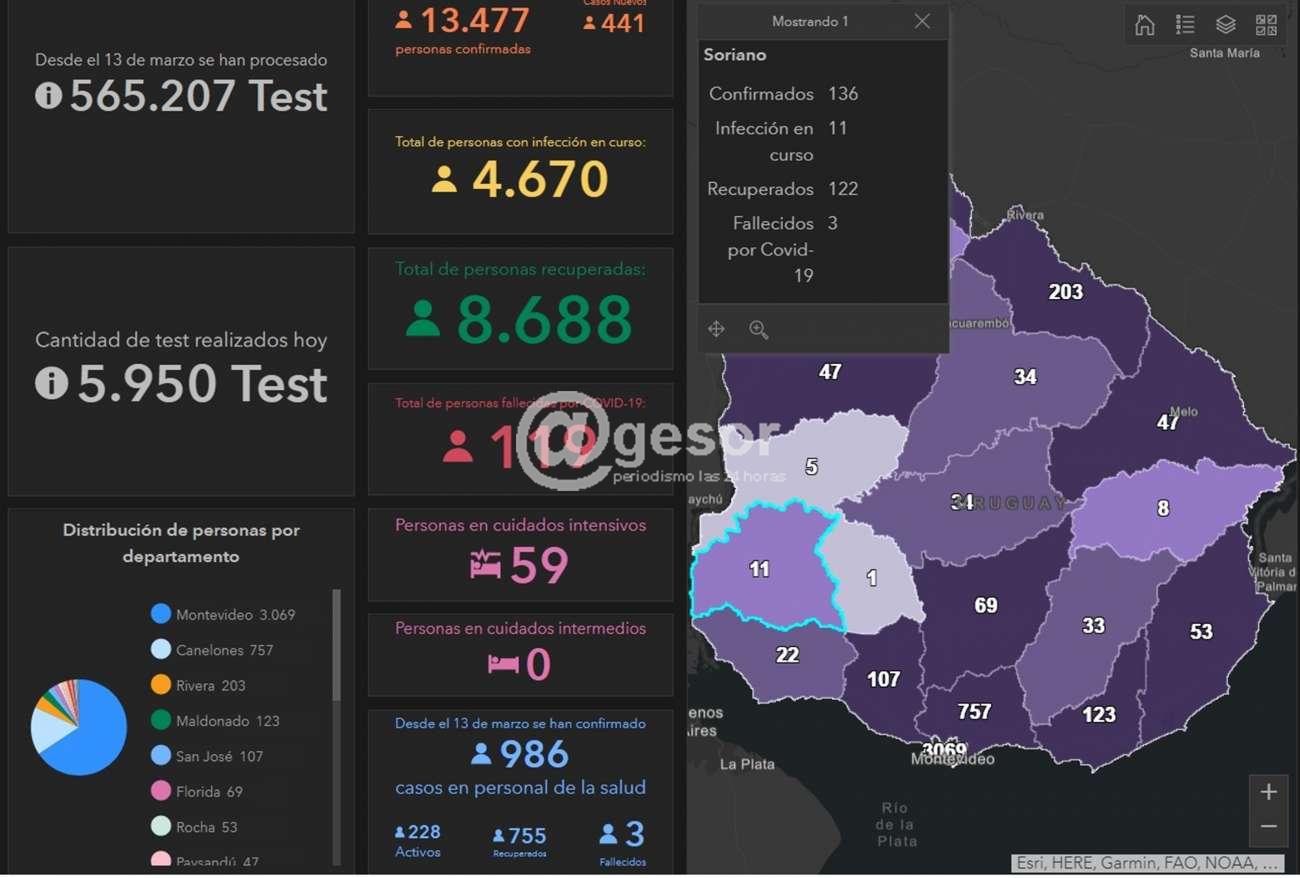The height and width of the screenshot is (878, 1300).
Task: Select the orange Rivera legend swatch
Action: tap(161, 685)
